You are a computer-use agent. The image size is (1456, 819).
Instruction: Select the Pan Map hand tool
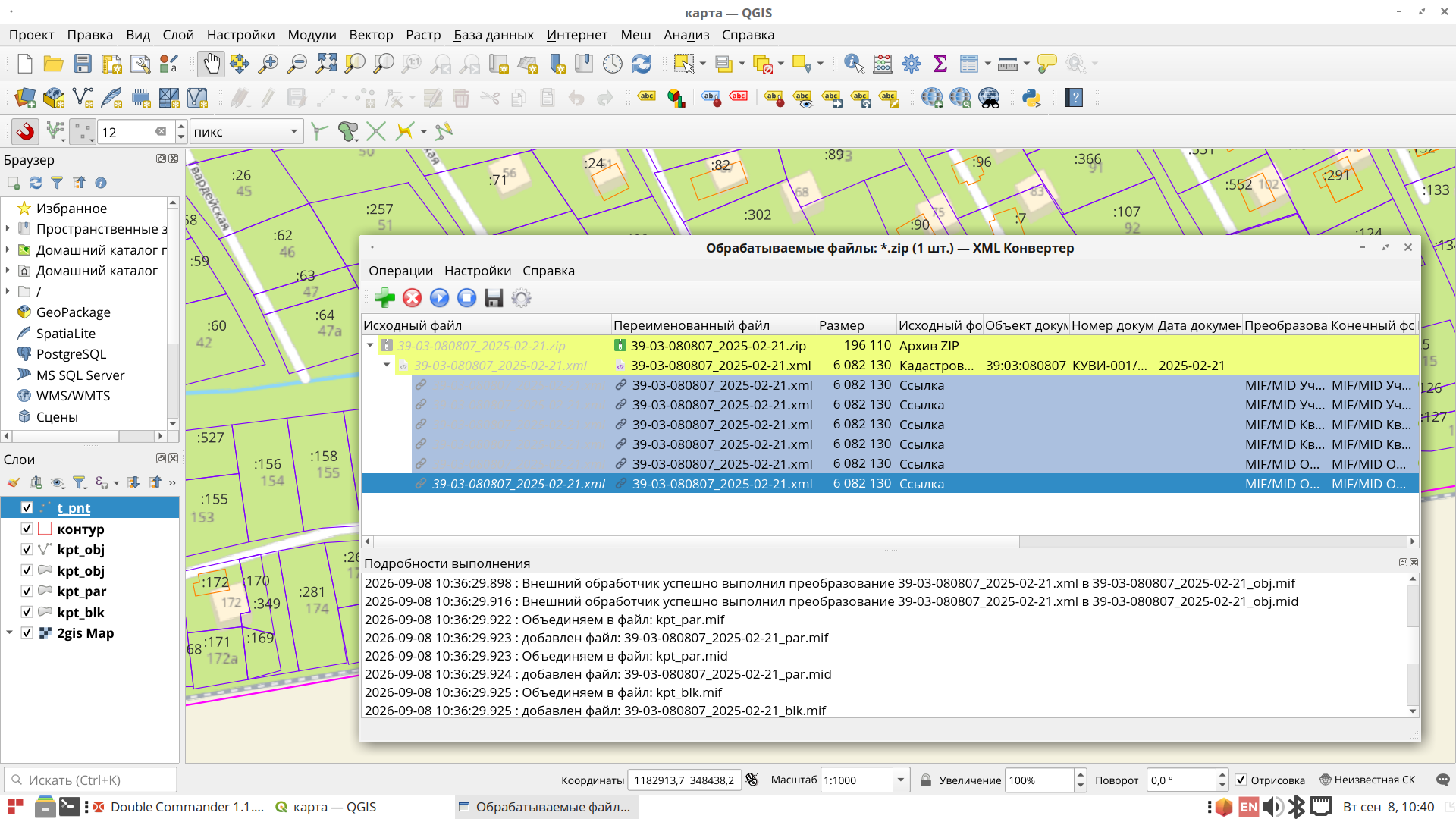point(211,64)
